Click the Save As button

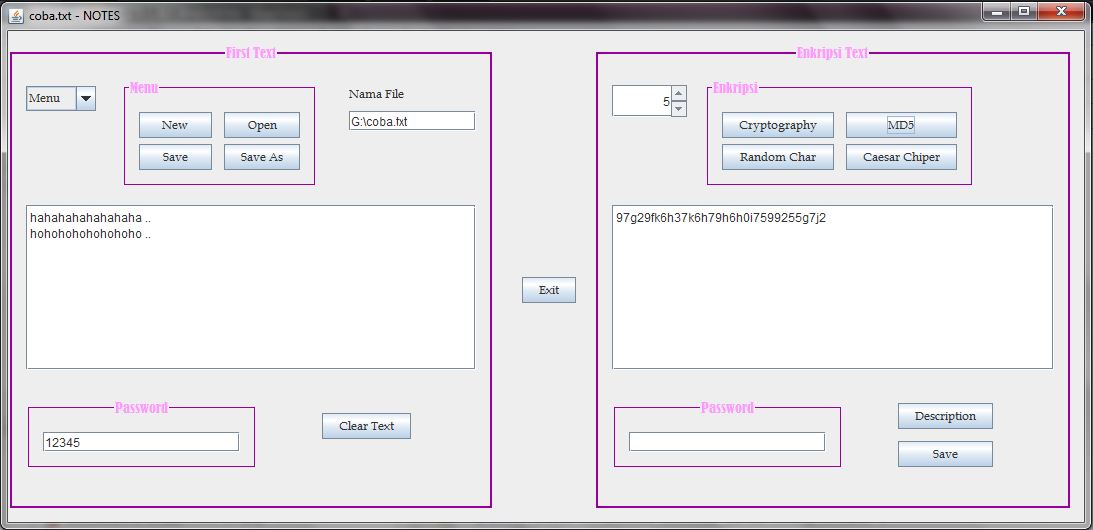click(x=262, y=157)
